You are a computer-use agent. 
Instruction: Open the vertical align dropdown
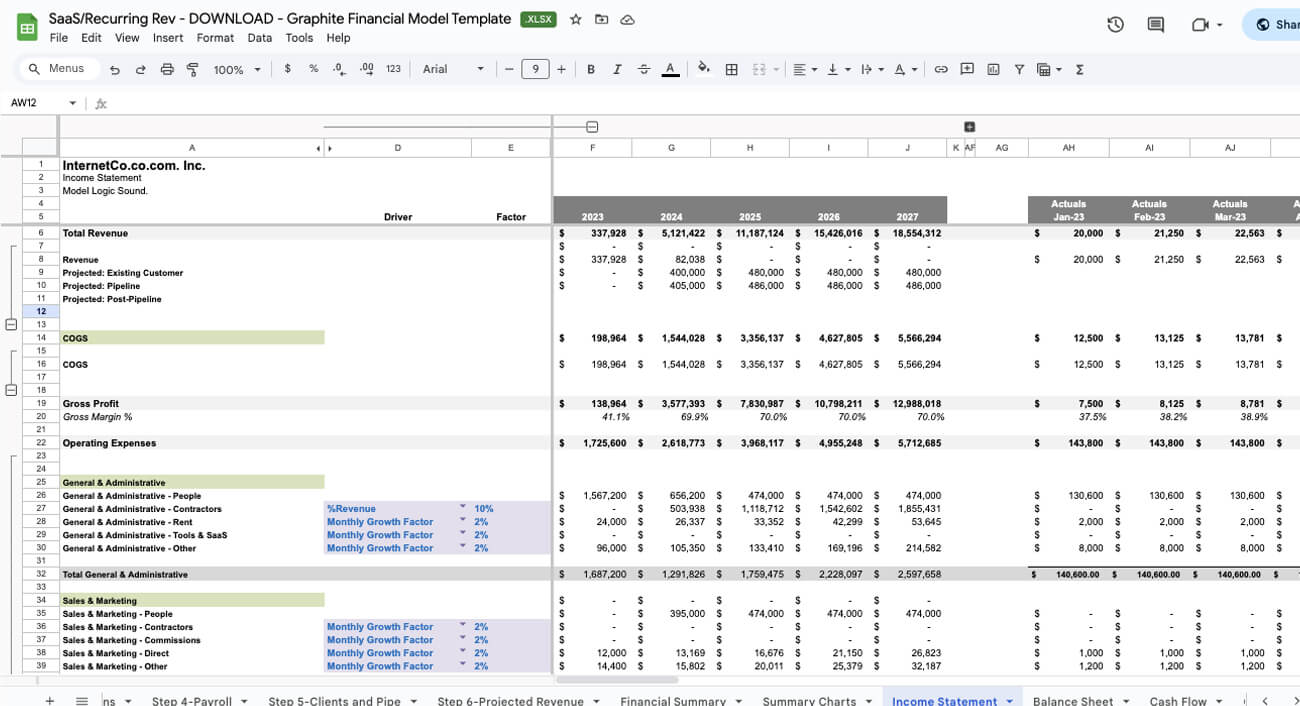coord(837,69)
